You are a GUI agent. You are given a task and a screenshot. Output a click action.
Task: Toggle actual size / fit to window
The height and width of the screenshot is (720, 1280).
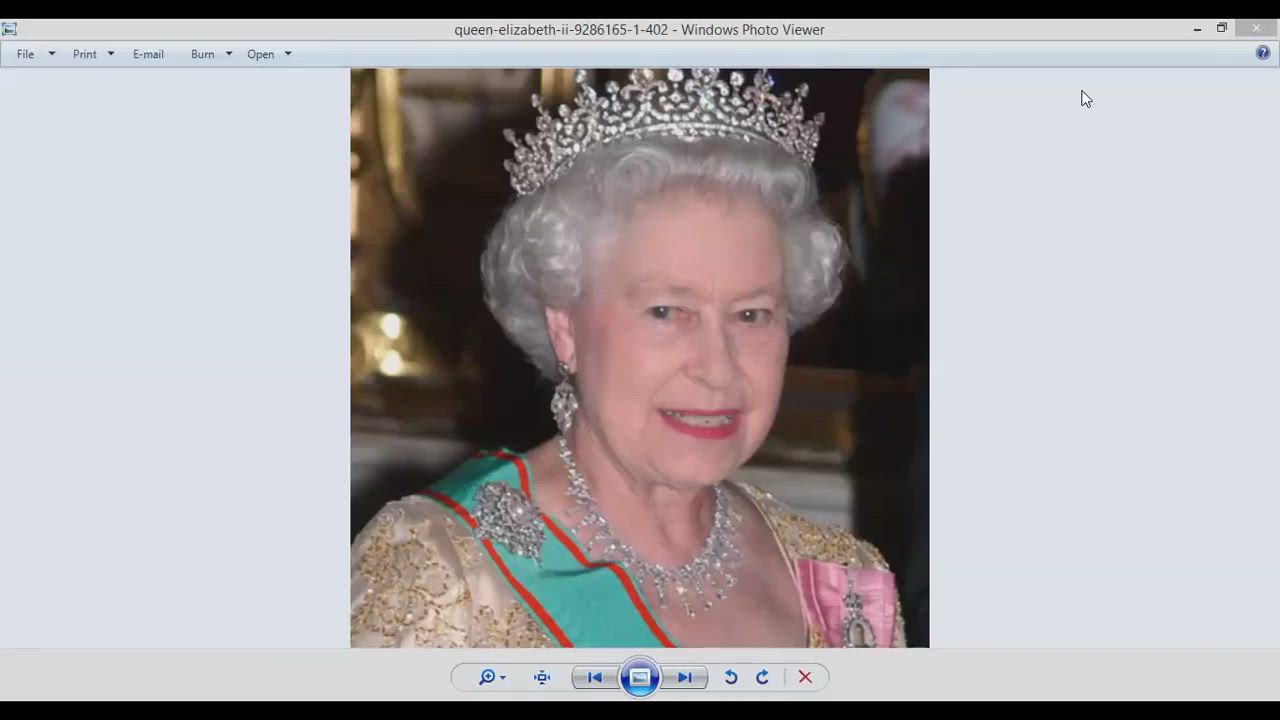(542, 677)
